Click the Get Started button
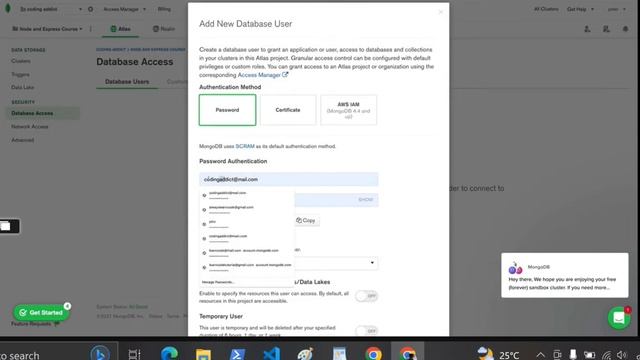 (x=41, y=313)
